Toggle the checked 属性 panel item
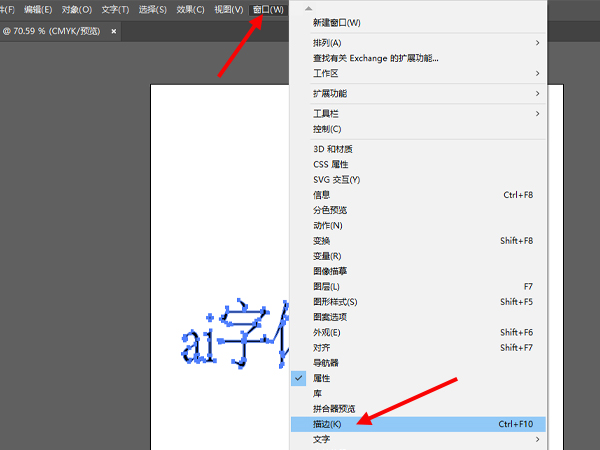This screenshot has height=450, width=600. (321, 378)
